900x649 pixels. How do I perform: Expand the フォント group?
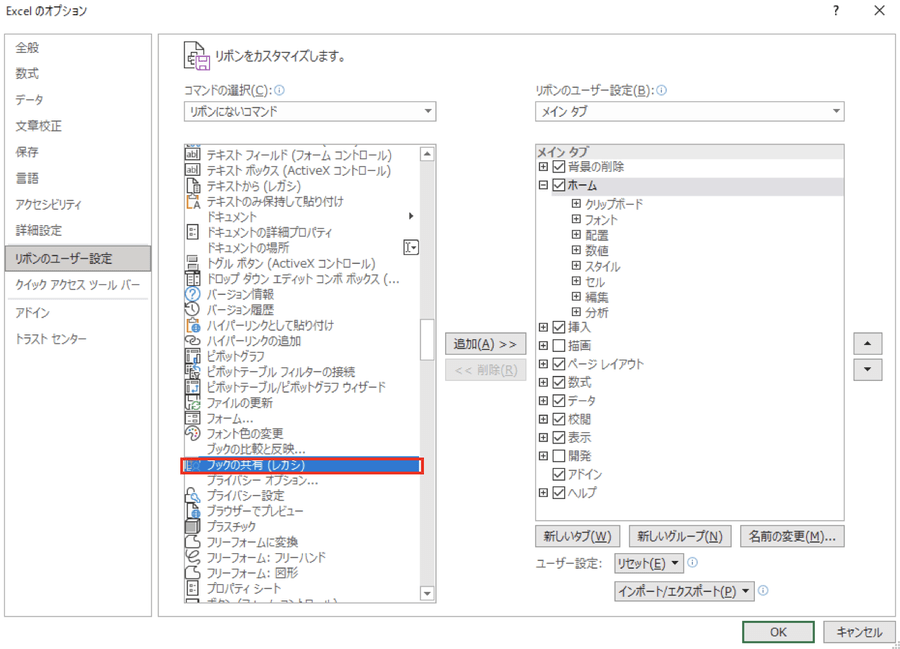[x=576, y=219]
